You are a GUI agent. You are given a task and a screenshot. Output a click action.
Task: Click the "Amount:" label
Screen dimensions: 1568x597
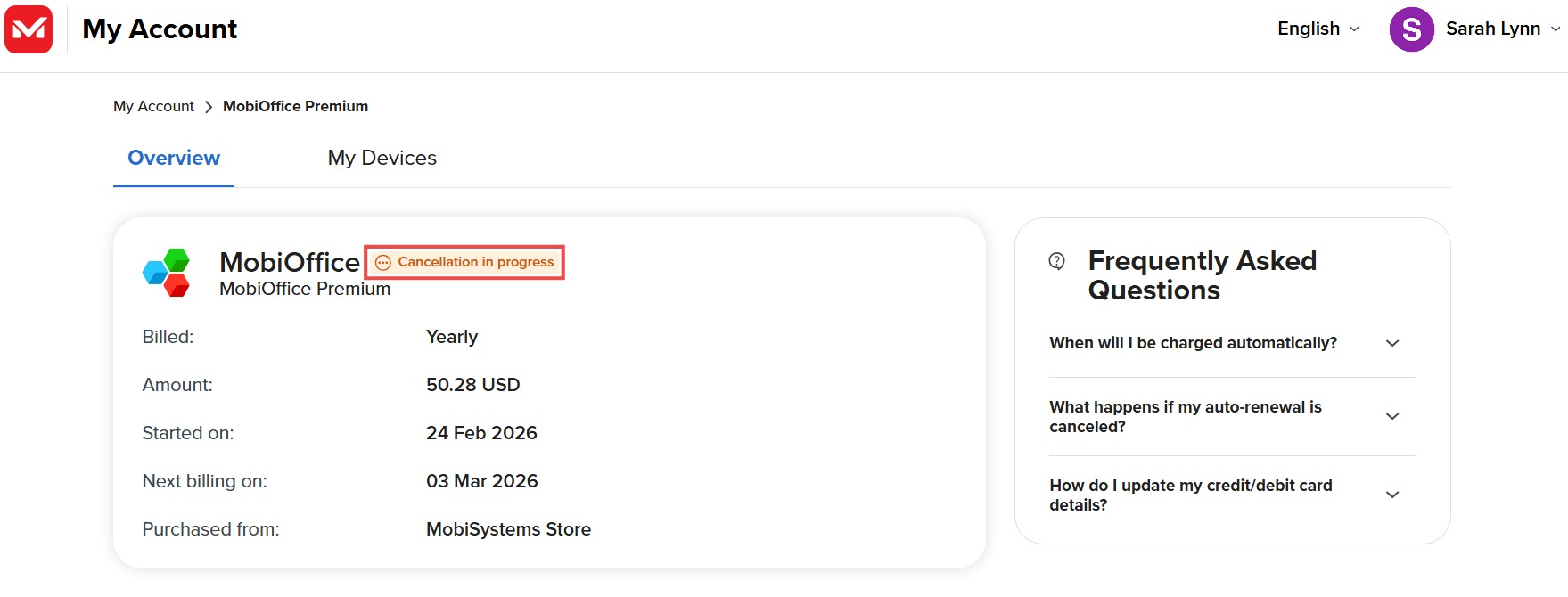tap(177, 385)
